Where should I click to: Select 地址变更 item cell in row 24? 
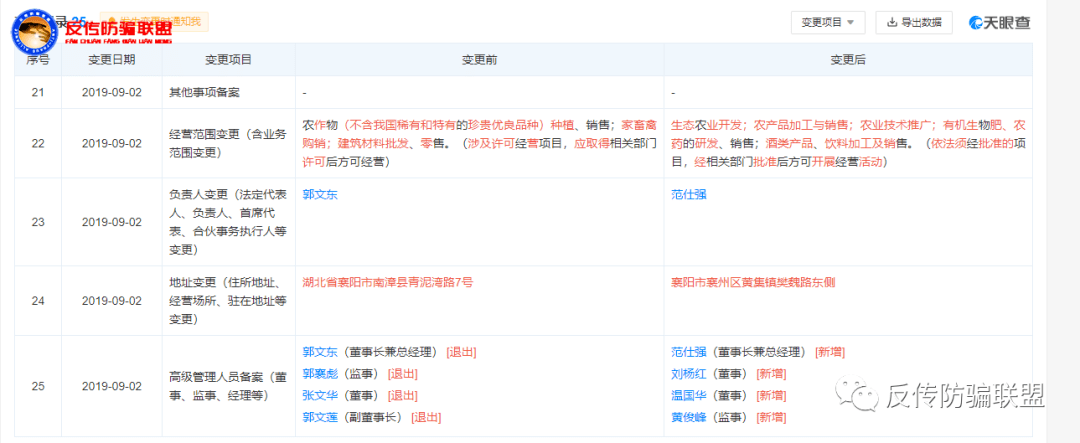(x=229, y=301)
